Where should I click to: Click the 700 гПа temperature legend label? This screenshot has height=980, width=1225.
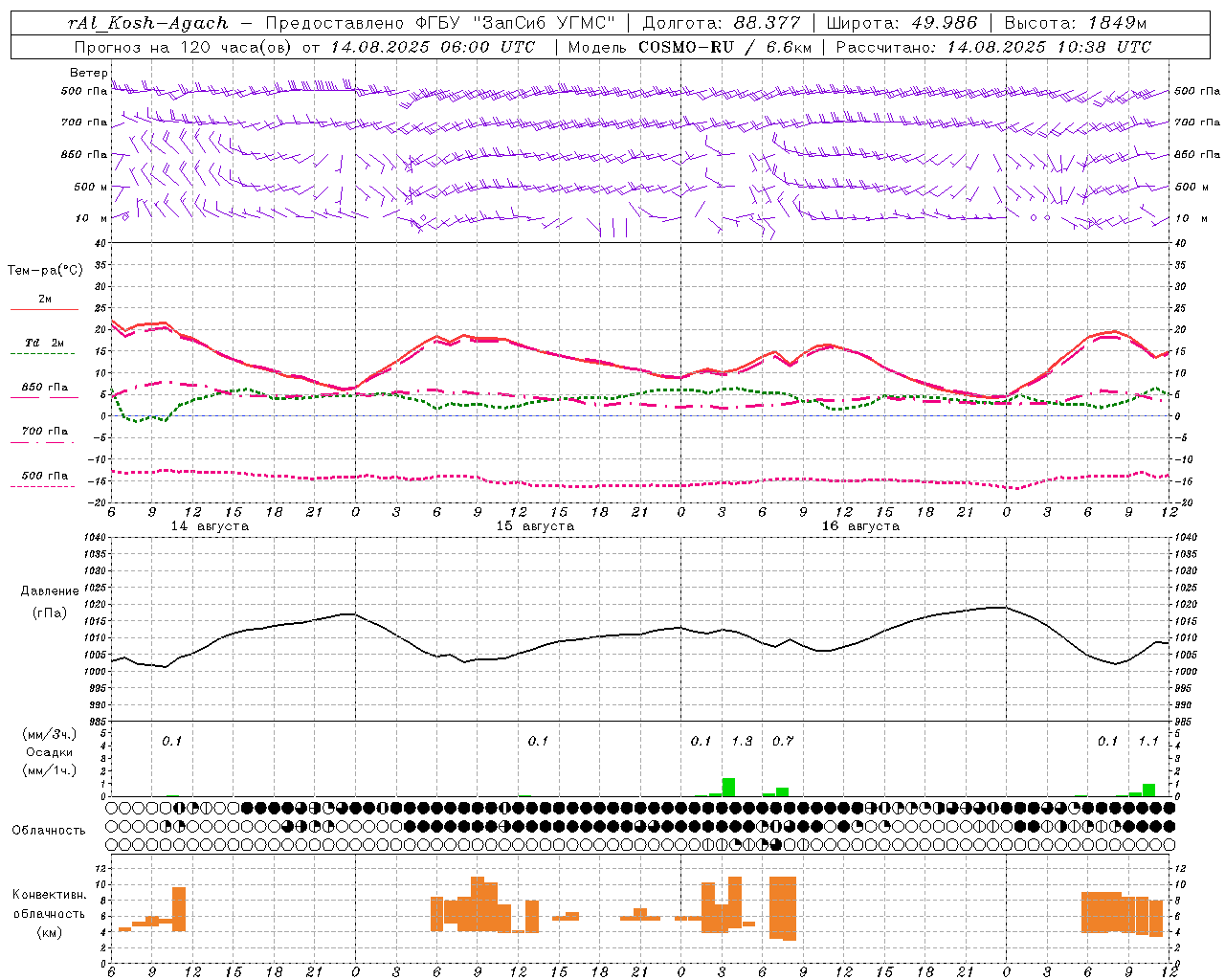pos(44,432)
